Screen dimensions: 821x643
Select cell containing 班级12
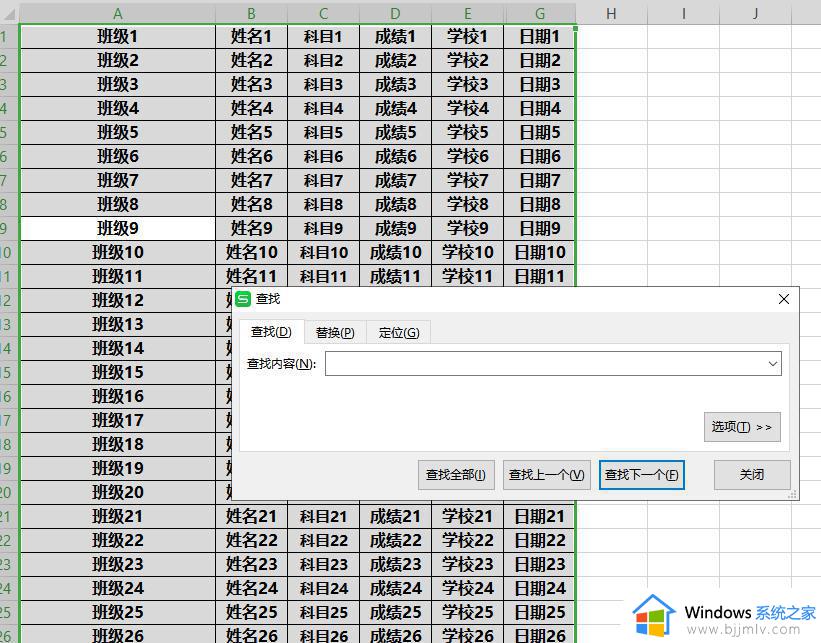pyautogui.click(x=118, y=301)
